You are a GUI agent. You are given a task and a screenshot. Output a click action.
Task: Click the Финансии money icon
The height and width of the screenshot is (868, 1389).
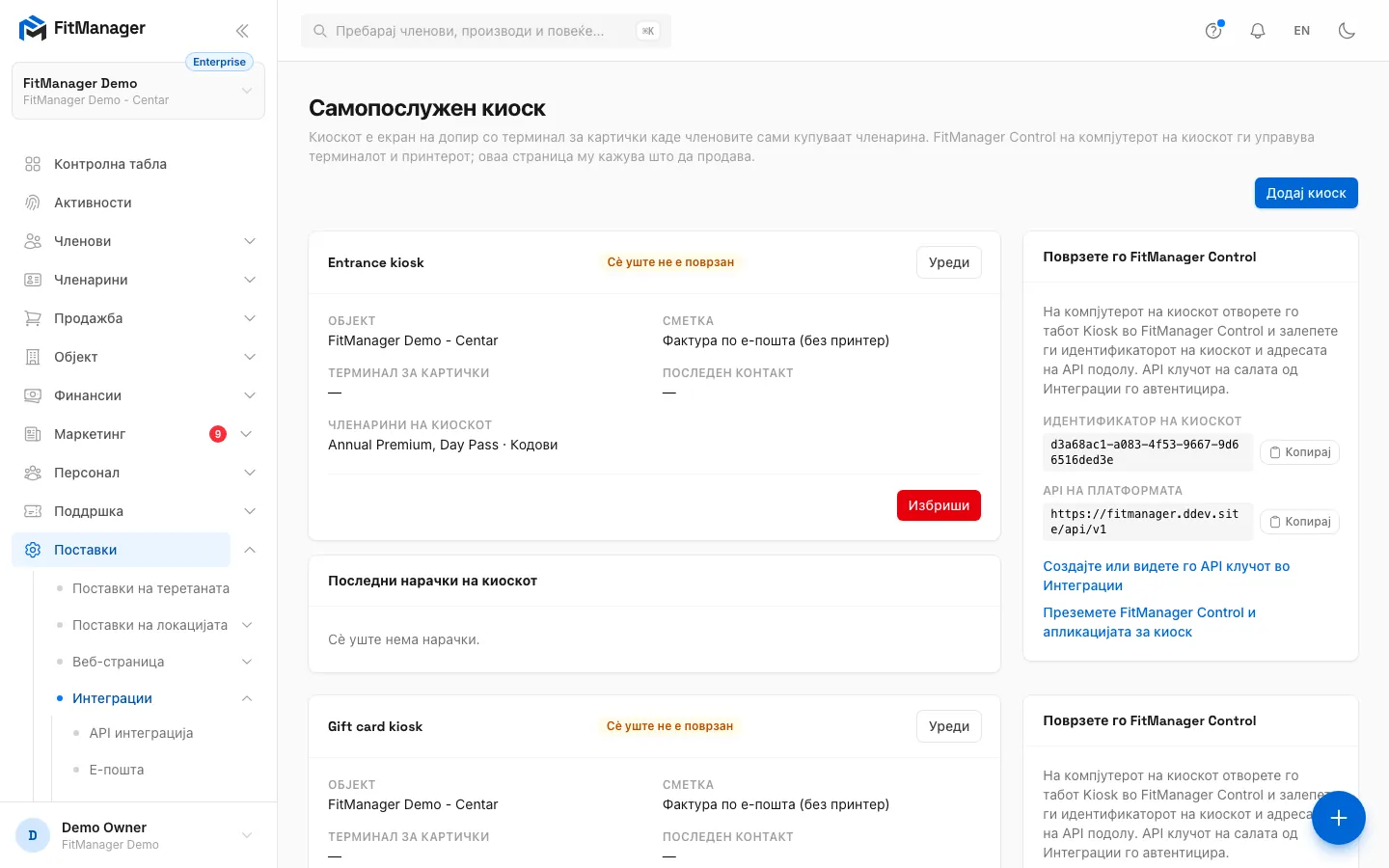[33, 395]
